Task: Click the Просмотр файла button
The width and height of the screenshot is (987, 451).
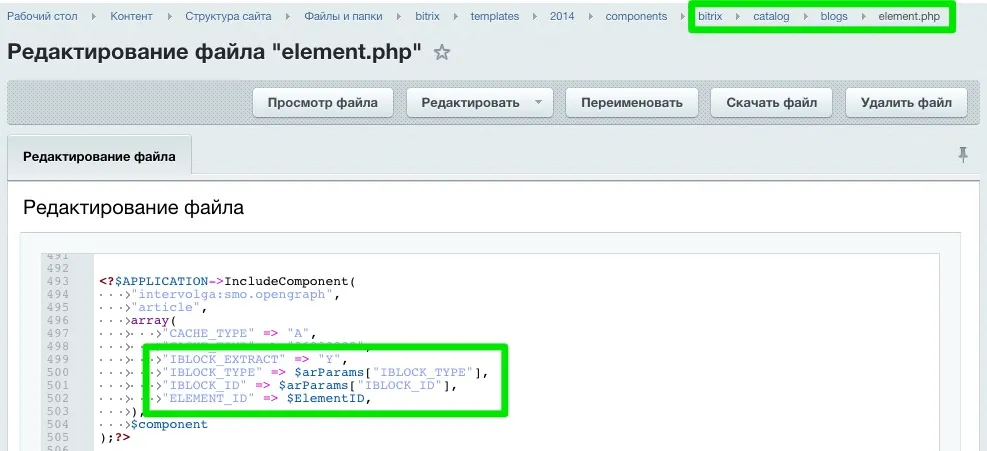Action: click(322, 102)
